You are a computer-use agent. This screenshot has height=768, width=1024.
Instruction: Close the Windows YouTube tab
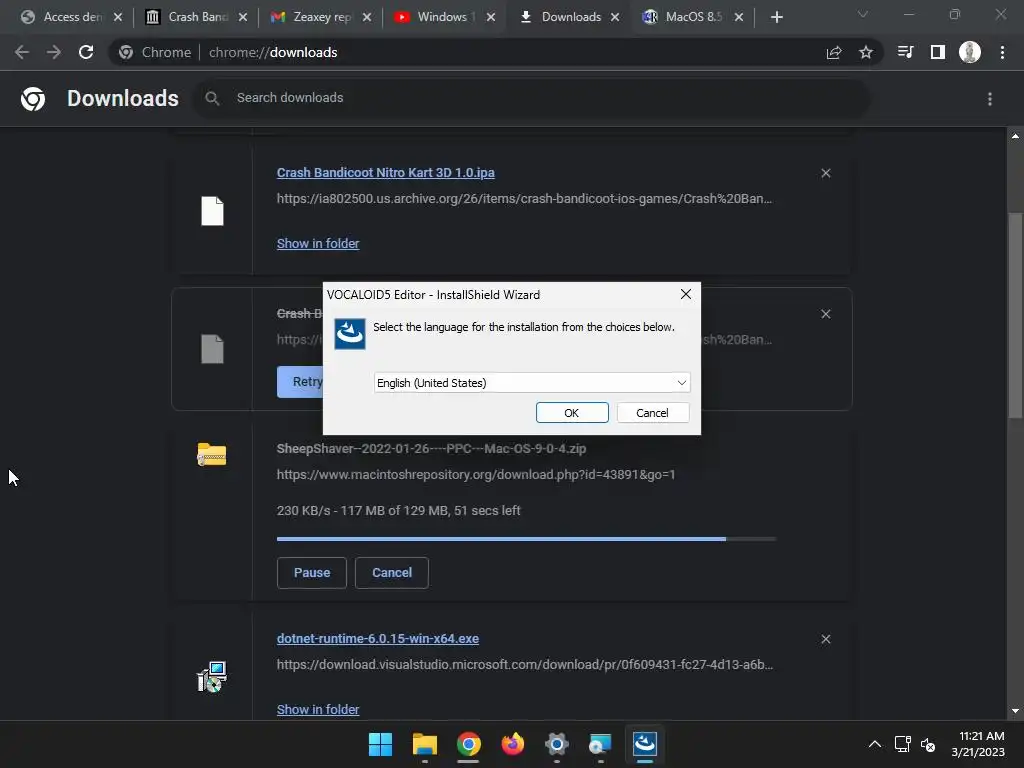[x=491, y=17]
